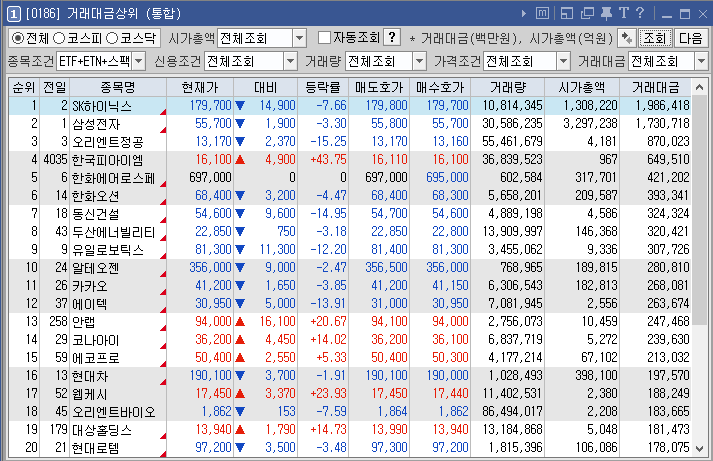Click the 다음 next button
Viewport: 713px width, 461px height.
691,38
